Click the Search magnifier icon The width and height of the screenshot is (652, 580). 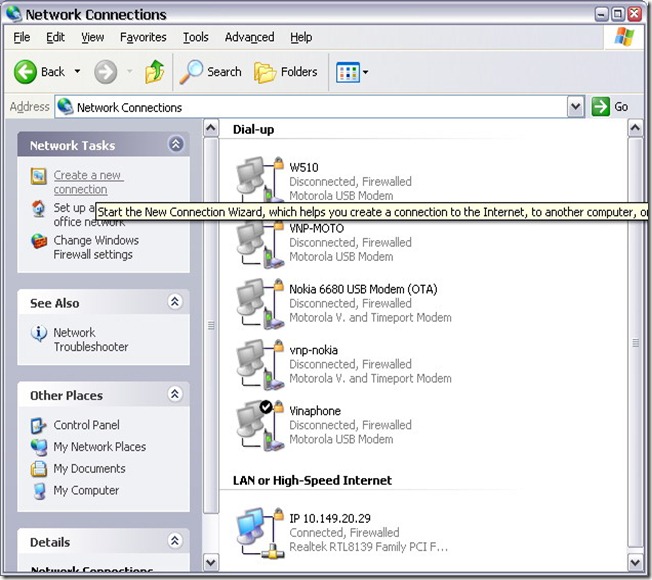point(191,72)
